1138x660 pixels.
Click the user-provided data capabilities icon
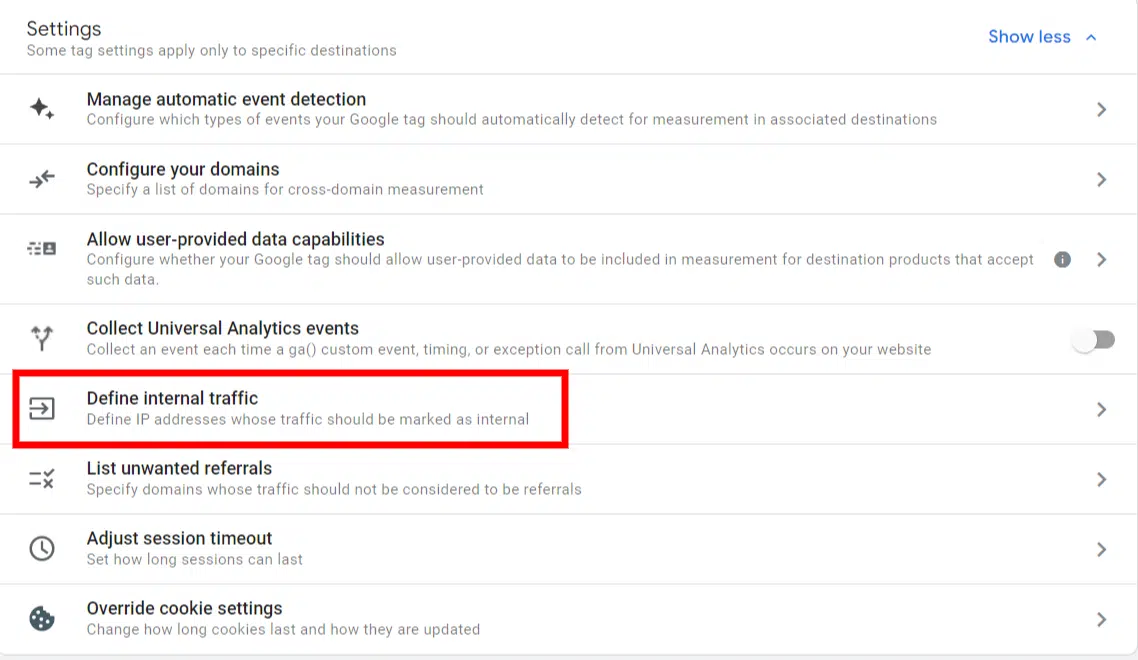pyautogui.click(x=41, y=249)
